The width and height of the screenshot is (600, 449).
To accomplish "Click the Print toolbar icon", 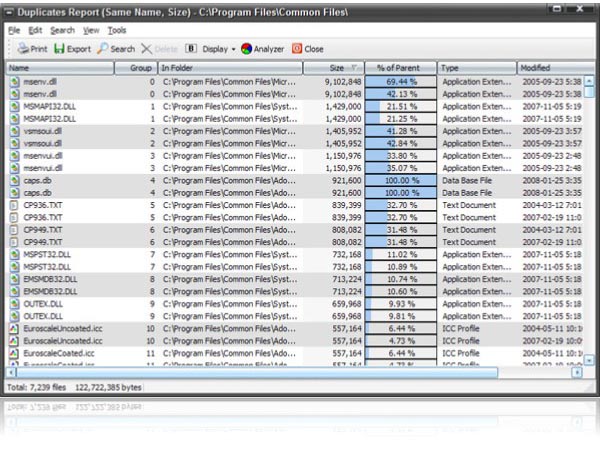I will (22, 48).
